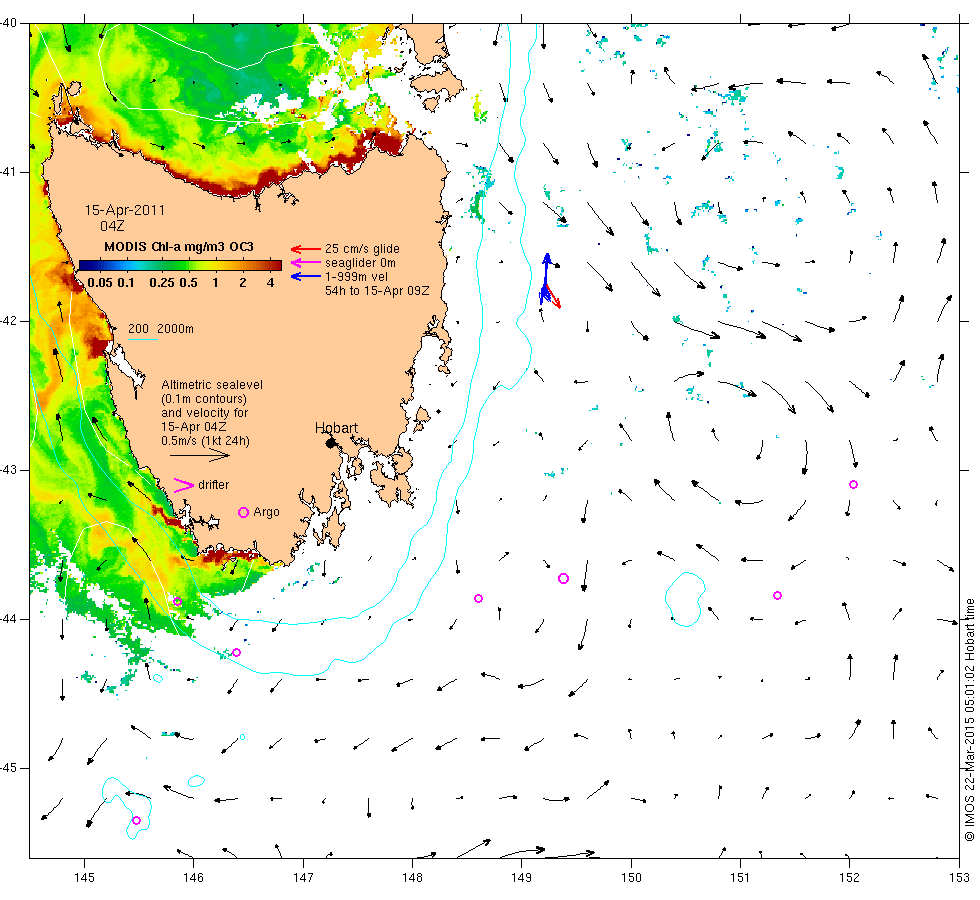980x900 pixels.
Task: Select the magenta Argo circle in legend
Action: click(x=244, y=512)
